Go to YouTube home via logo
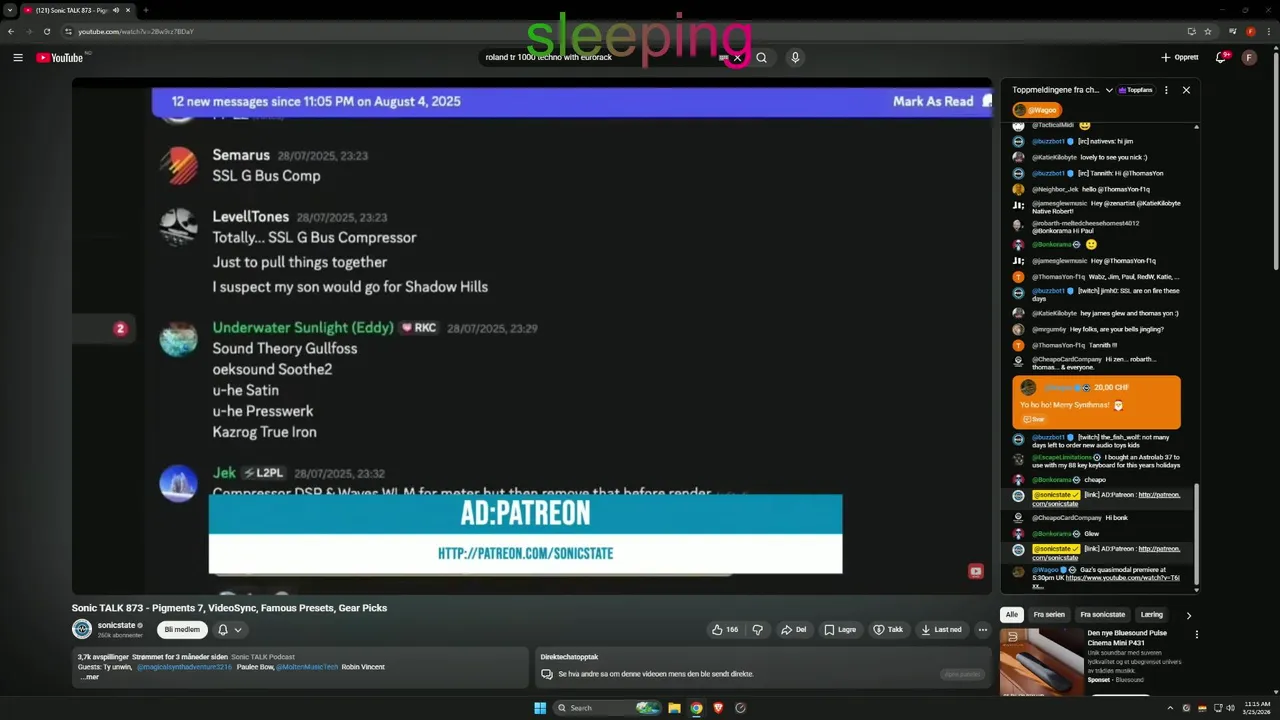The image size is (1280, 720). click(x=60, y=57)
